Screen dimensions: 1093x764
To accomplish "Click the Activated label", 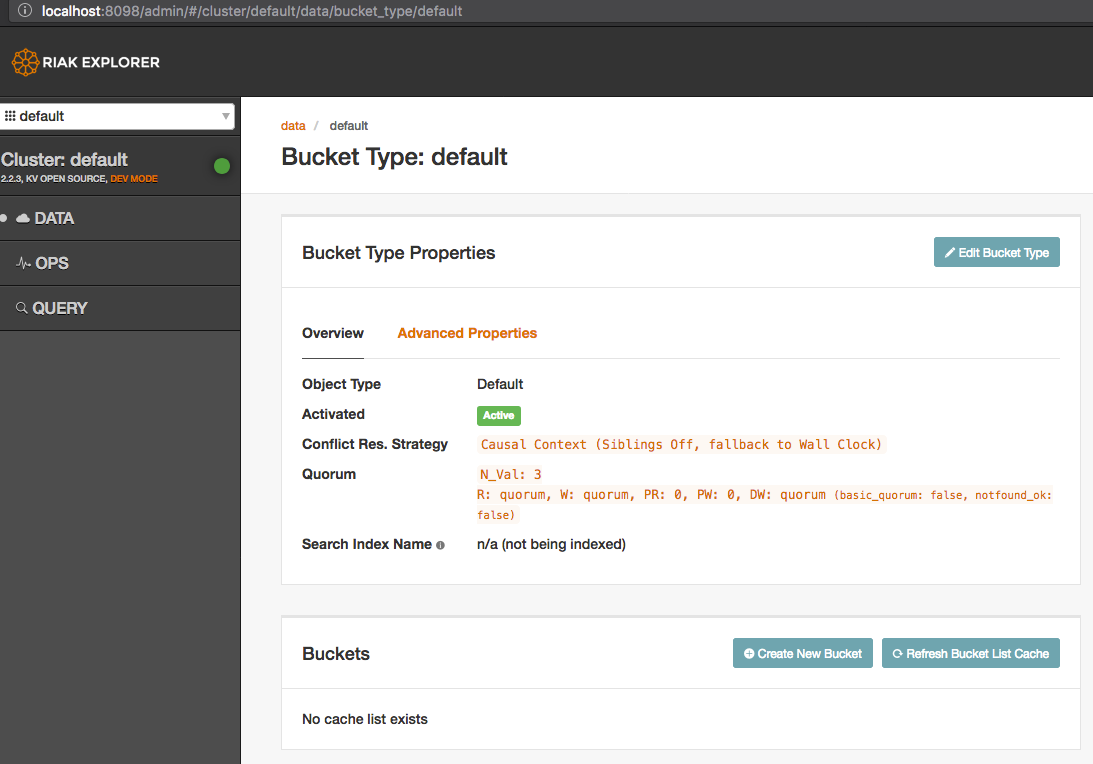I will point(333,414).
